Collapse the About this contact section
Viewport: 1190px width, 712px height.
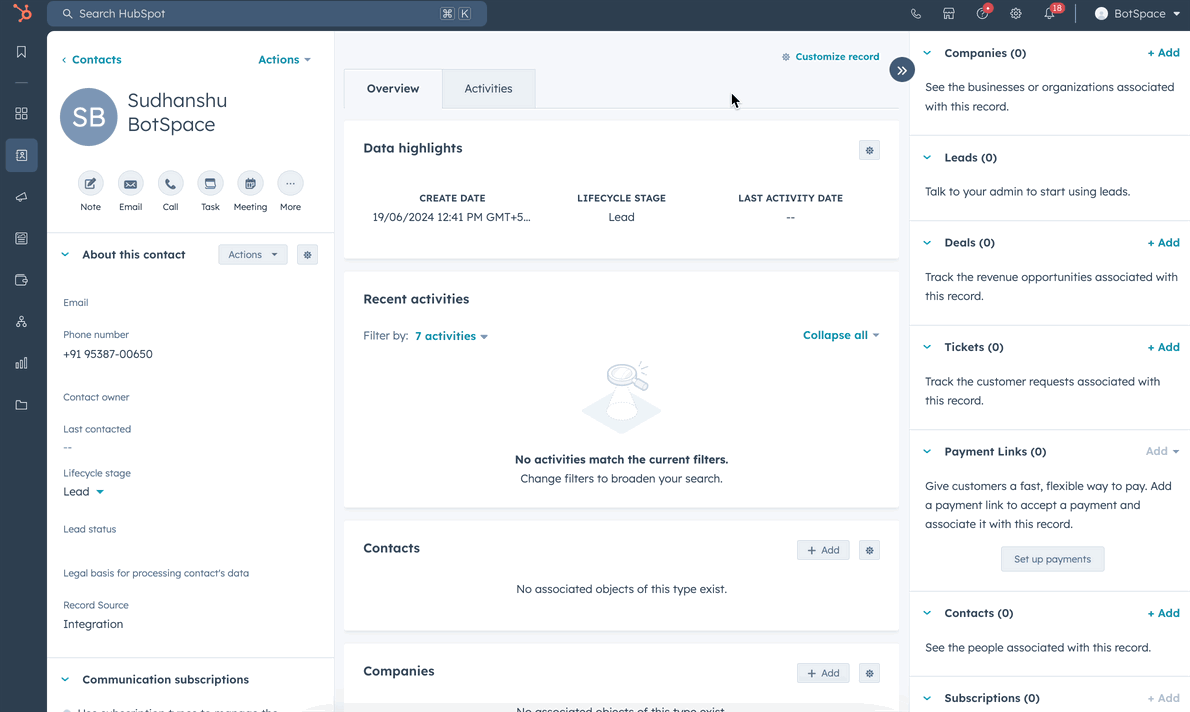pyautogui.click(x=65, y=255)
